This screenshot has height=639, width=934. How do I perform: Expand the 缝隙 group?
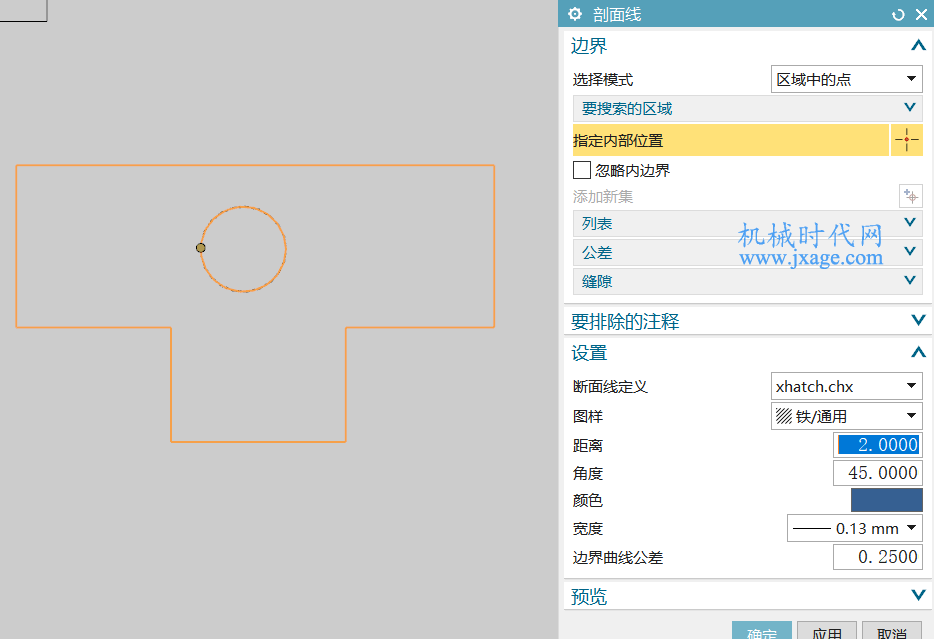[748, 281]
